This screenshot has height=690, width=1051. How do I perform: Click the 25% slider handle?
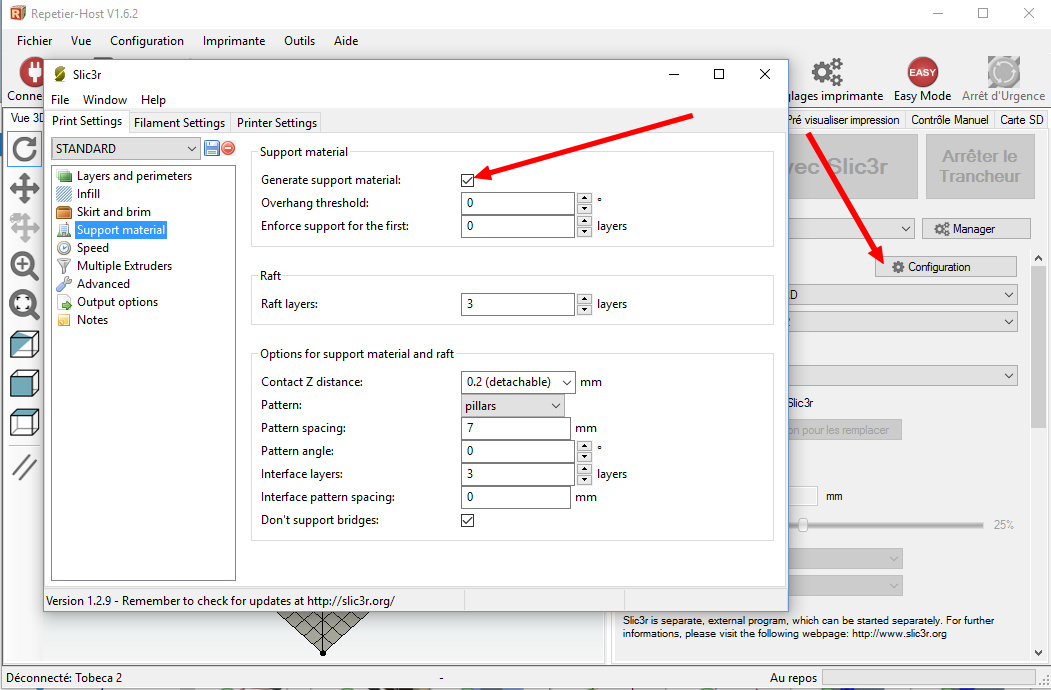point(802,525)
